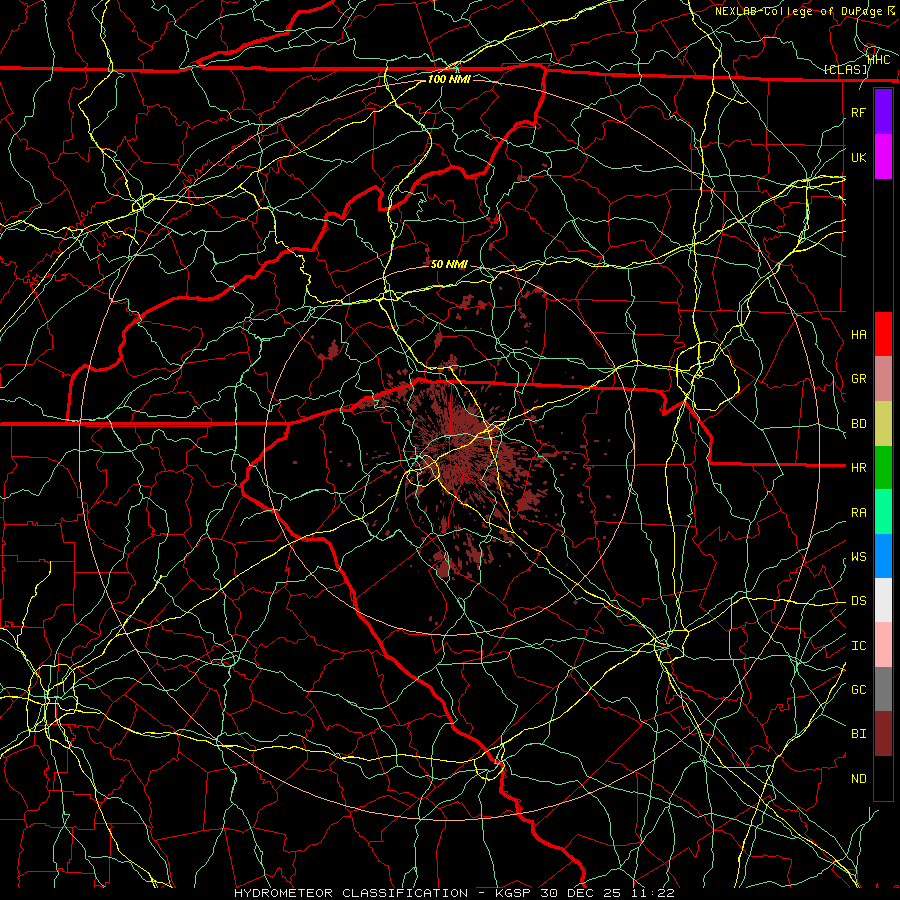The width and height of the screenshot is (900, 900).
Task: Click the "NEXLAB-College of DuPage" credit text
Action: click(x=801, y=11)
